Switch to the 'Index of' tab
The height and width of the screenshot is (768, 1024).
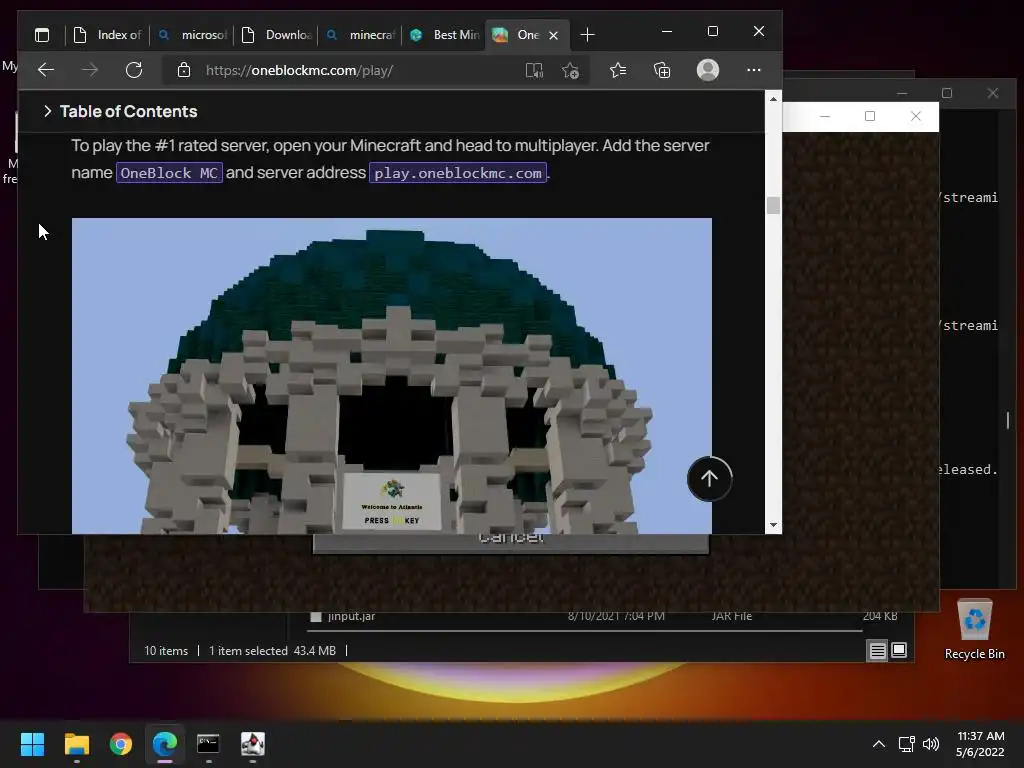coord(107,35)
